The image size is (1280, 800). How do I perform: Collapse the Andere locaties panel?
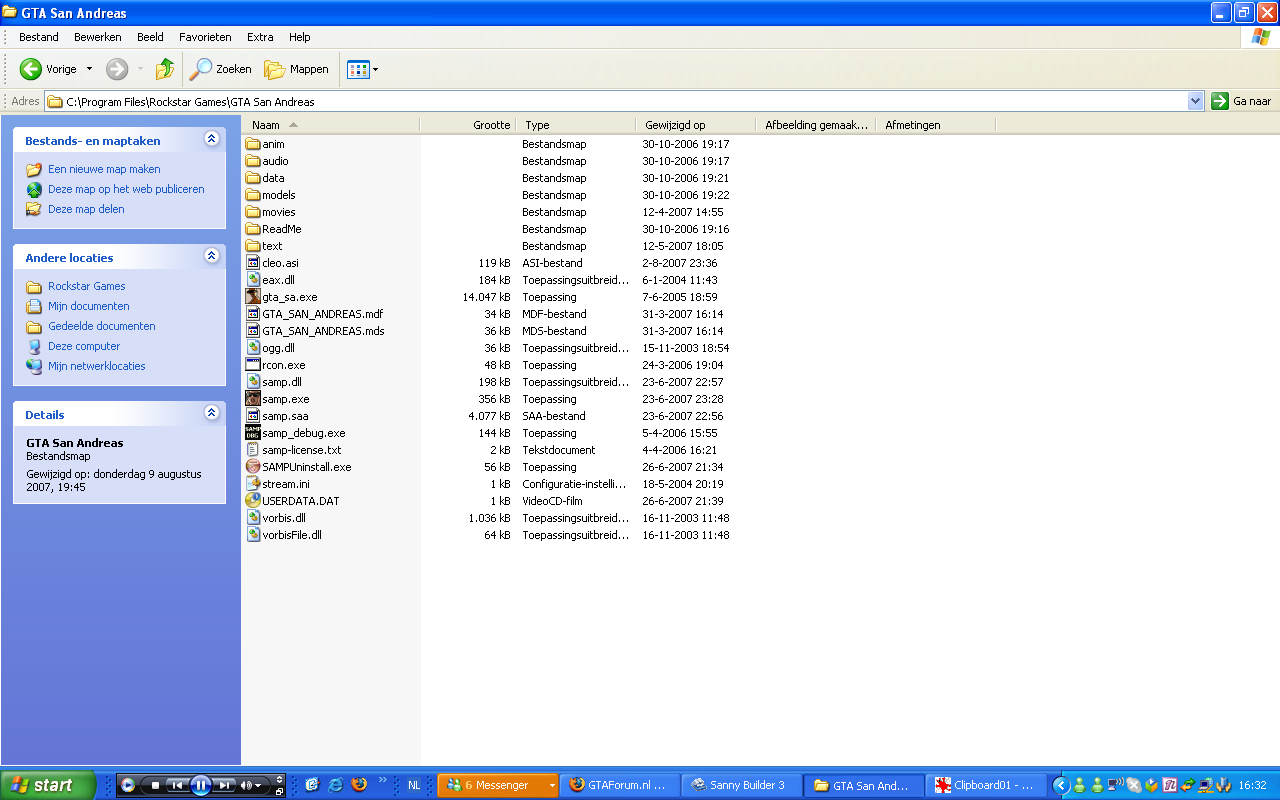(x=211, y=256)
